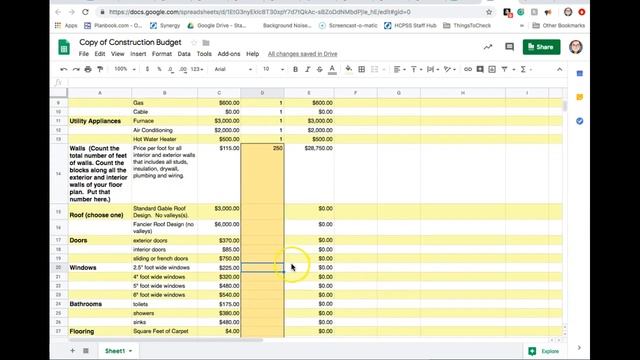Open the Insert menu
The image size is (640, 360).
(x=138, y=54)
